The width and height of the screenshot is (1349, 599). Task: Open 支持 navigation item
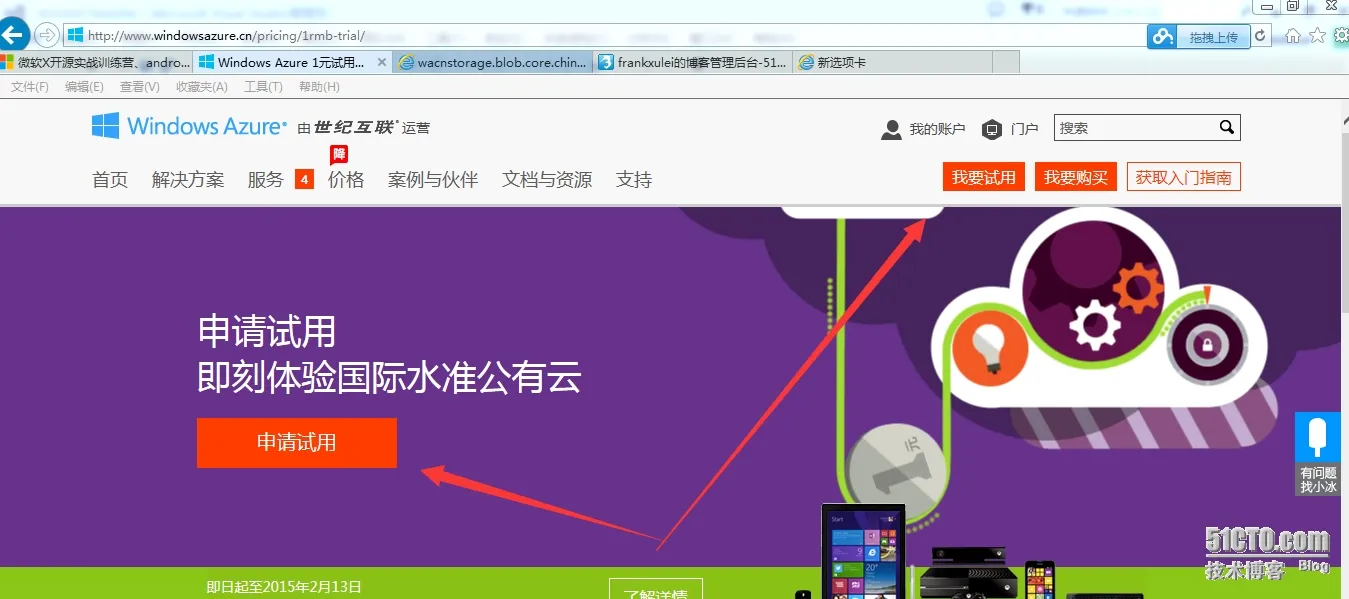[634, 180]
